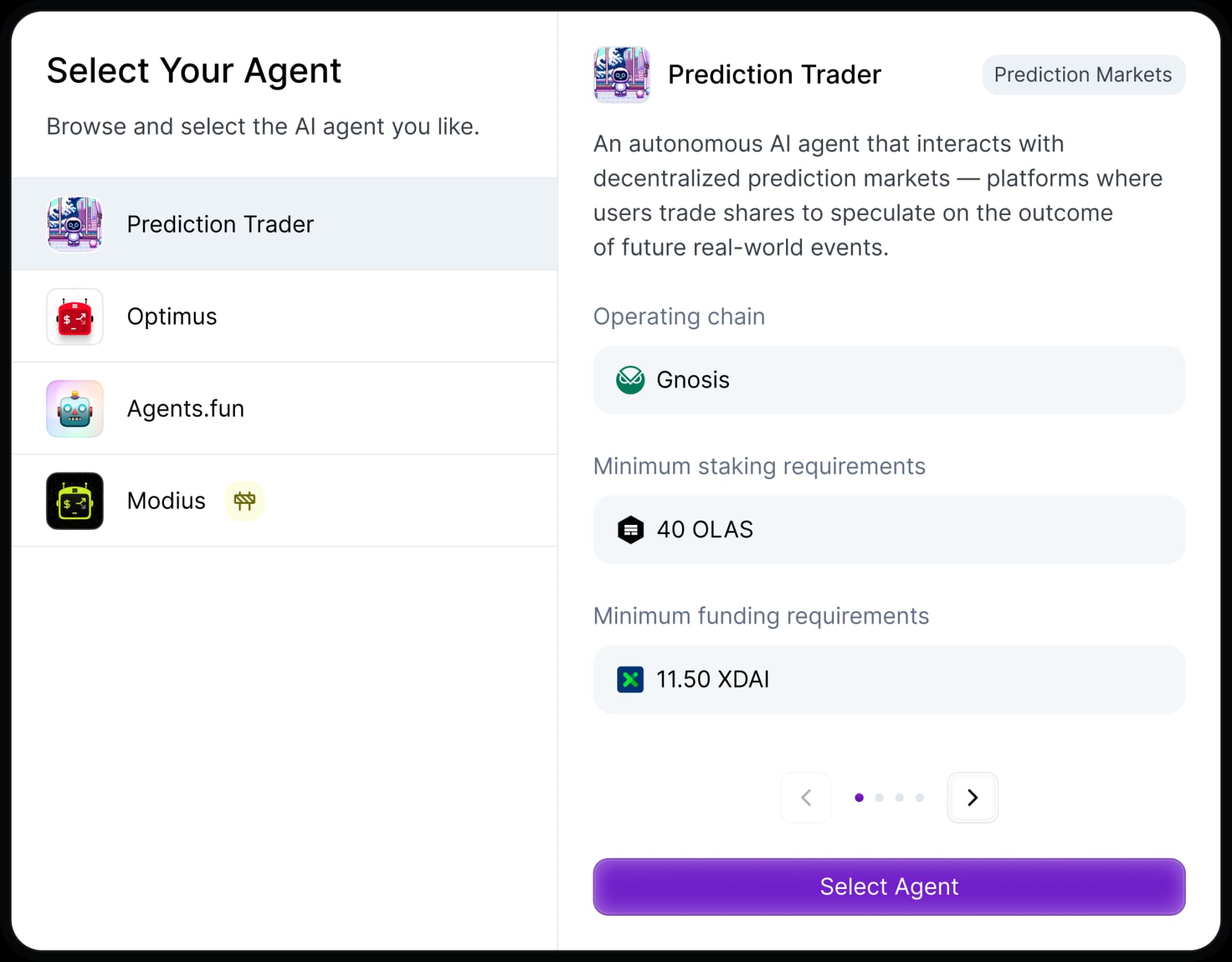Image resolution: width=1232 pixels, height=962 pixels.
Task: Go to previous agent with left chevron
Action: click(806, 797)
